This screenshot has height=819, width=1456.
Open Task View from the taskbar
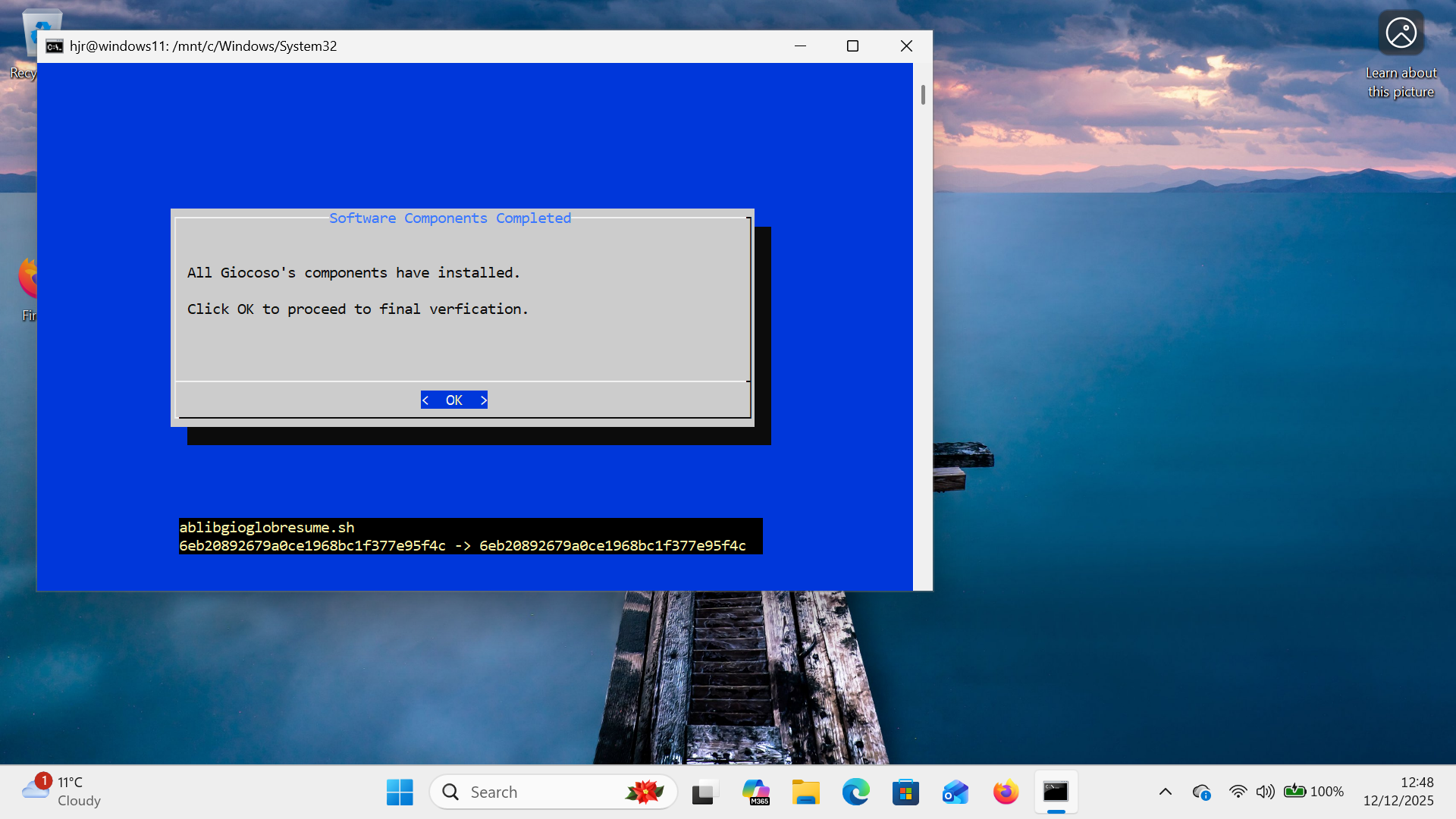pos(704,792)
